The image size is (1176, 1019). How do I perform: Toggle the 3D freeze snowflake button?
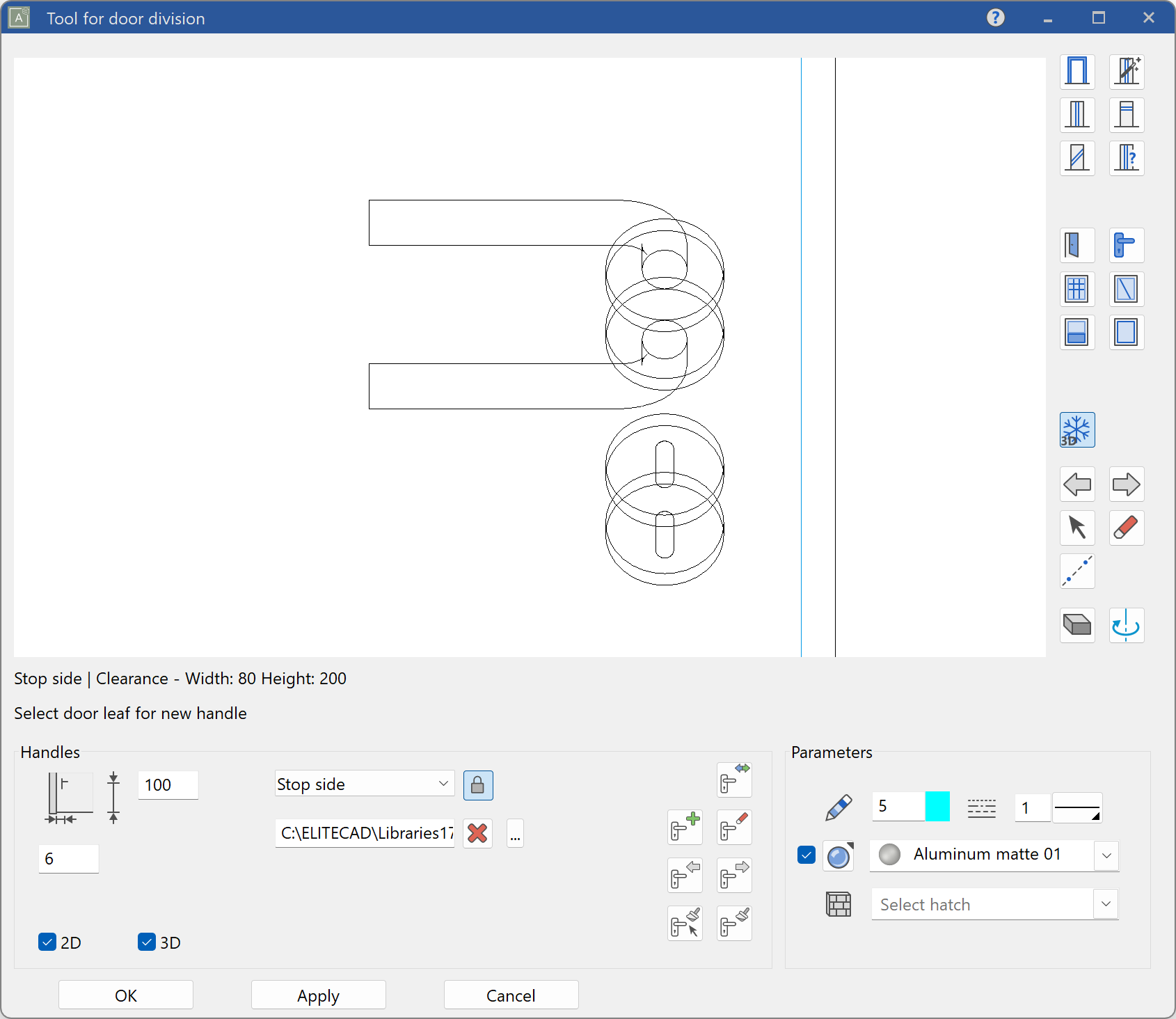(x=1077, y=430)
